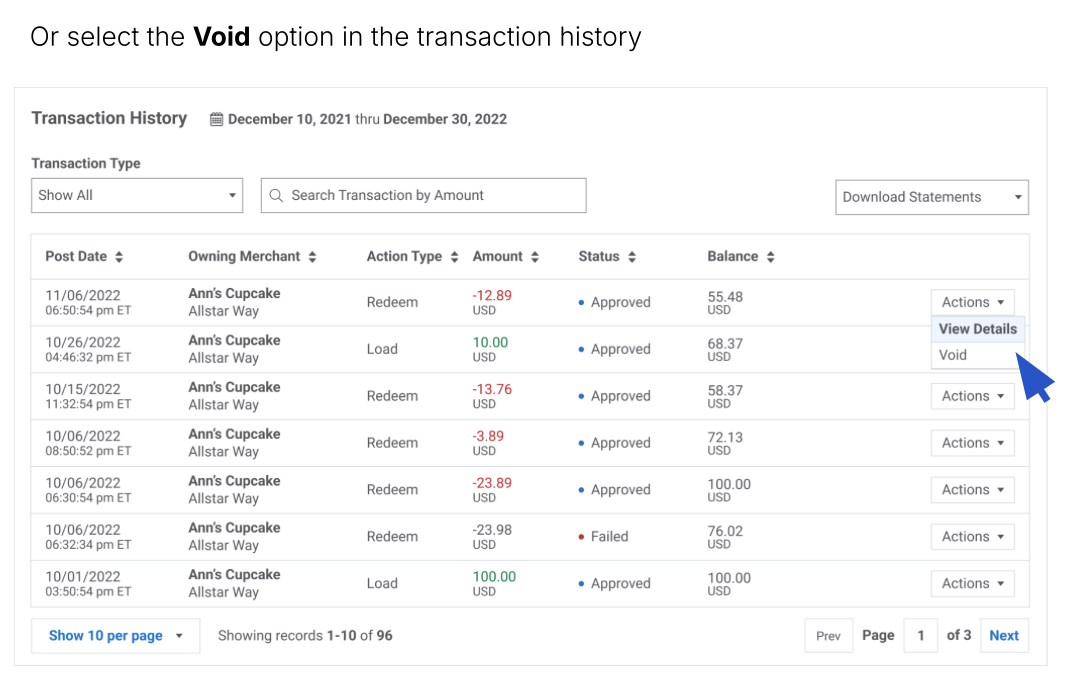Select Void from the Actions menu
Viewport: 1088px width, 682px height.
tap(953, 355)
